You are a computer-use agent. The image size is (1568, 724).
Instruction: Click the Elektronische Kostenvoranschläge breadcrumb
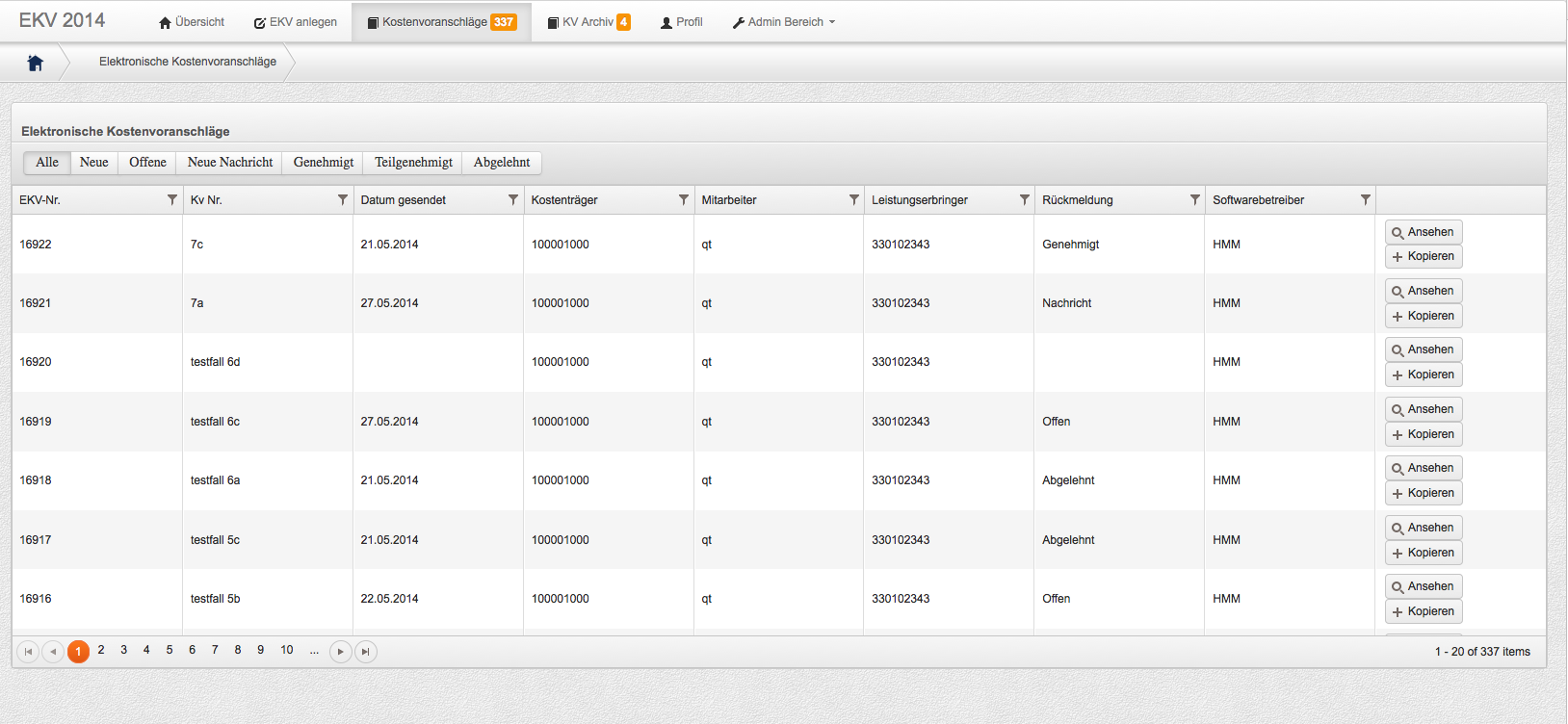[188, 62]
